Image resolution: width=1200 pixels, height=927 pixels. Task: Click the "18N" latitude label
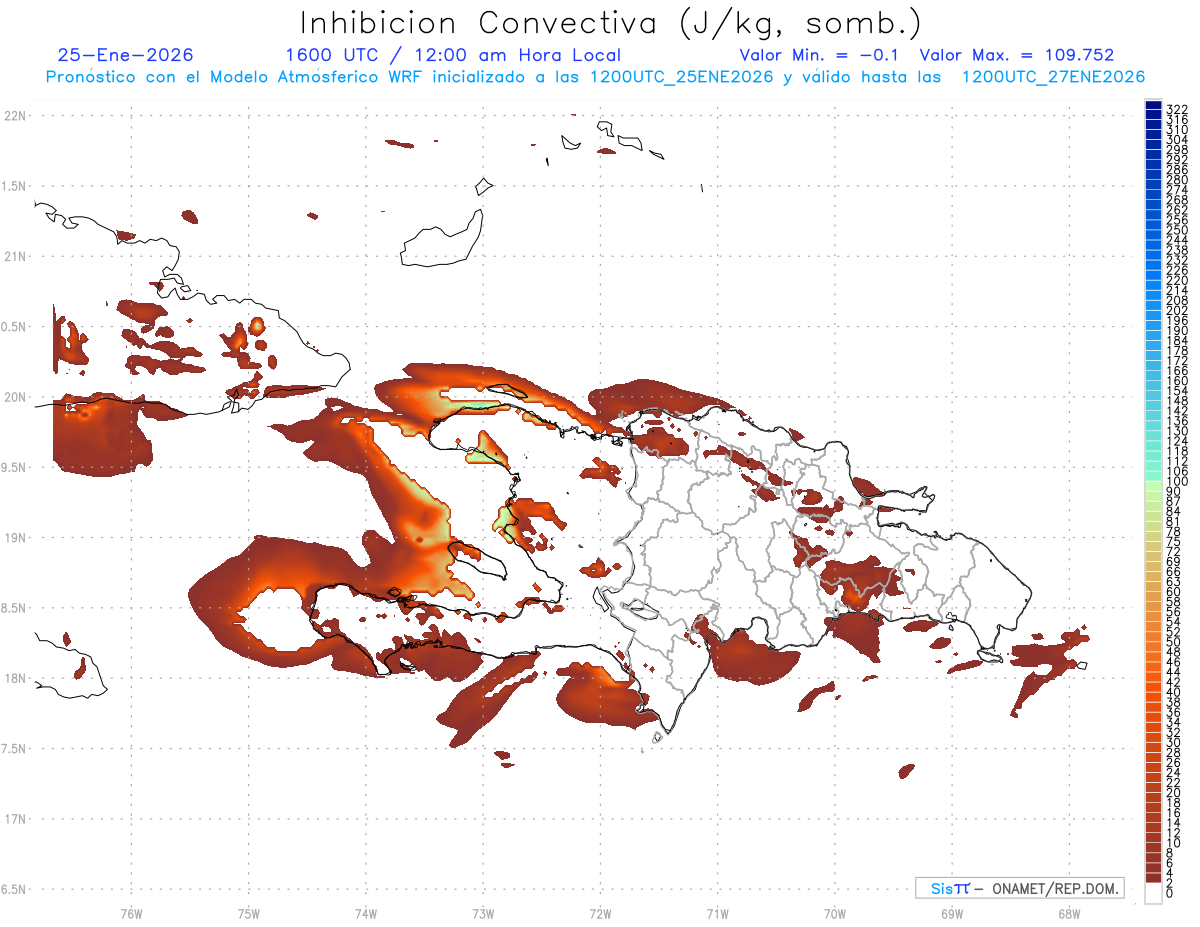tap(15, 679)
